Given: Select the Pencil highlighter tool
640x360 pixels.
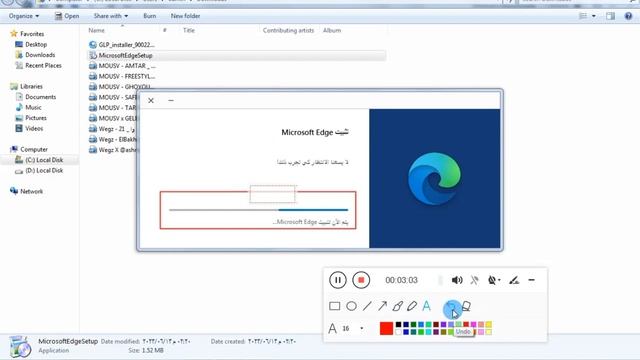Looking at the screenshot, I should [412, 306].
